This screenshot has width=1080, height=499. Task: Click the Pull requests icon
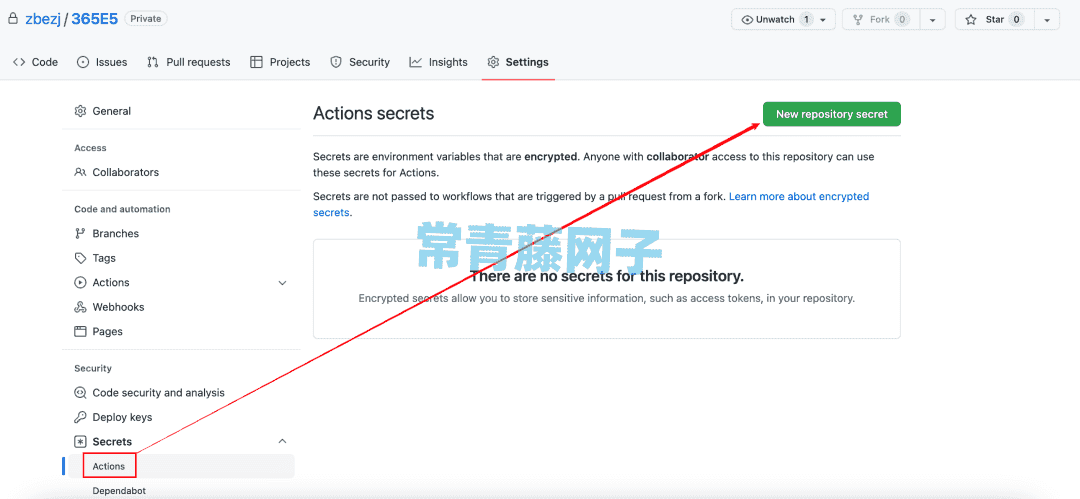point(153,62)
